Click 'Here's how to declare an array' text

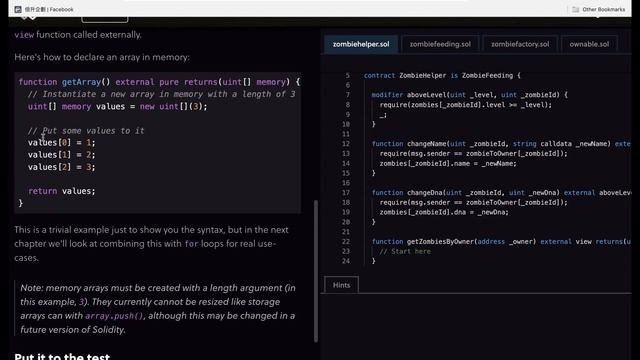tap(102, 57)
